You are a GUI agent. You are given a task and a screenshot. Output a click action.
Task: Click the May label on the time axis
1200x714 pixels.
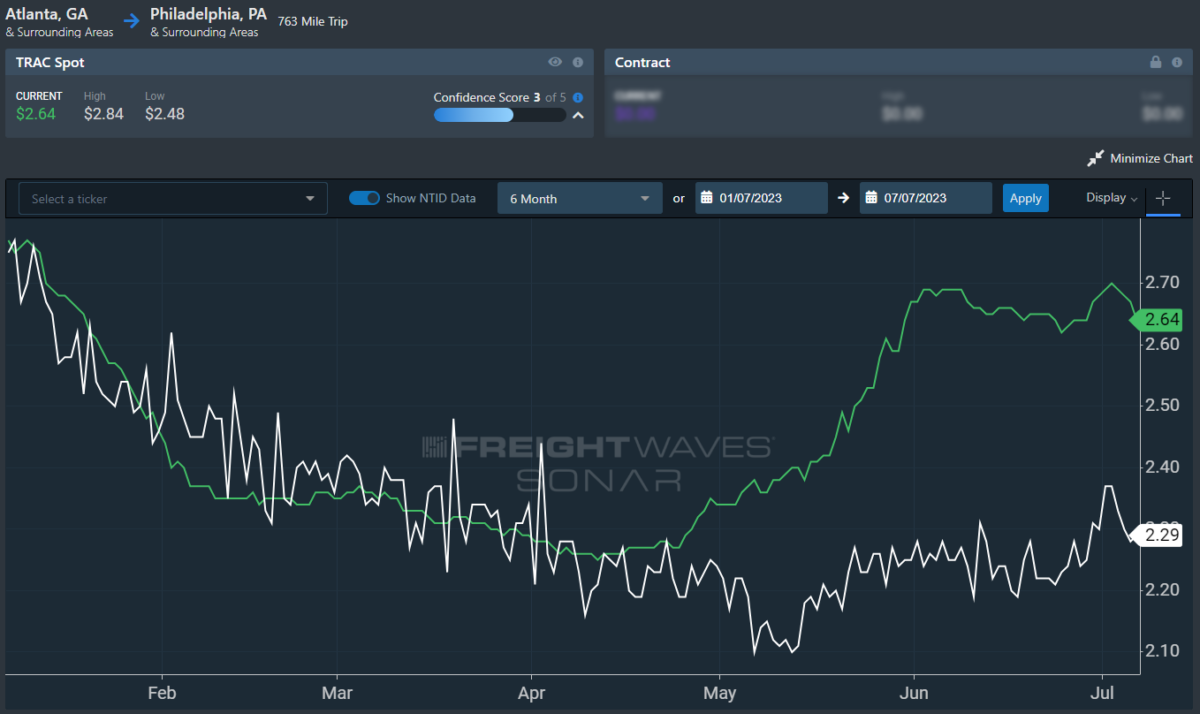pyautogui.click(x=719, y=692)
